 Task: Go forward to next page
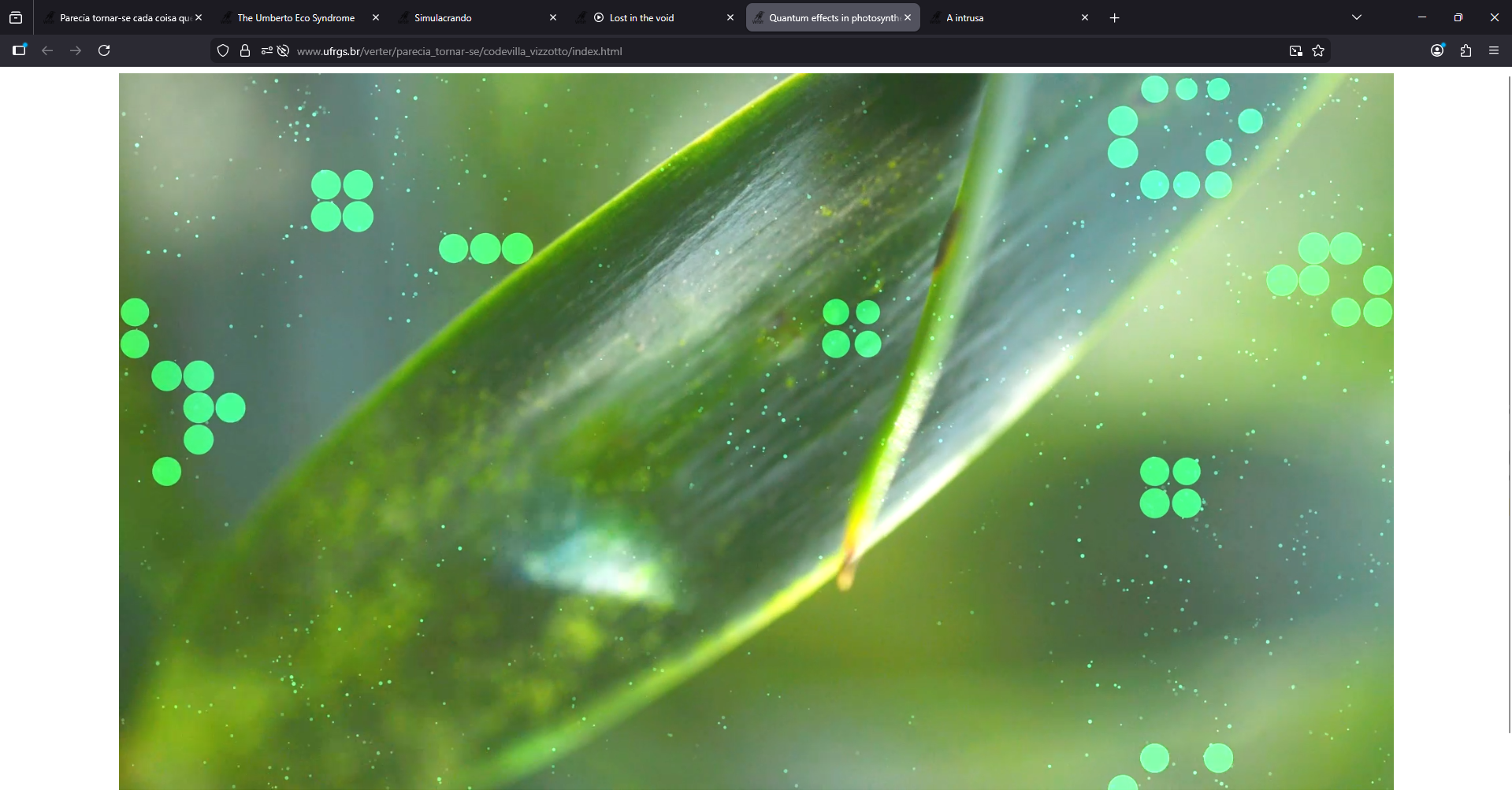76,50
